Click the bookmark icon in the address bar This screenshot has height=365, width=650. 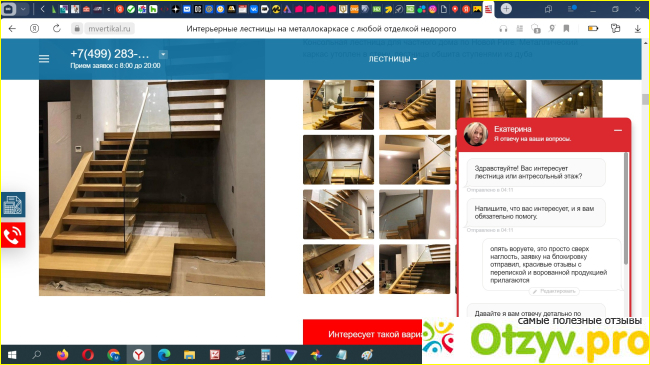point(566,29)
